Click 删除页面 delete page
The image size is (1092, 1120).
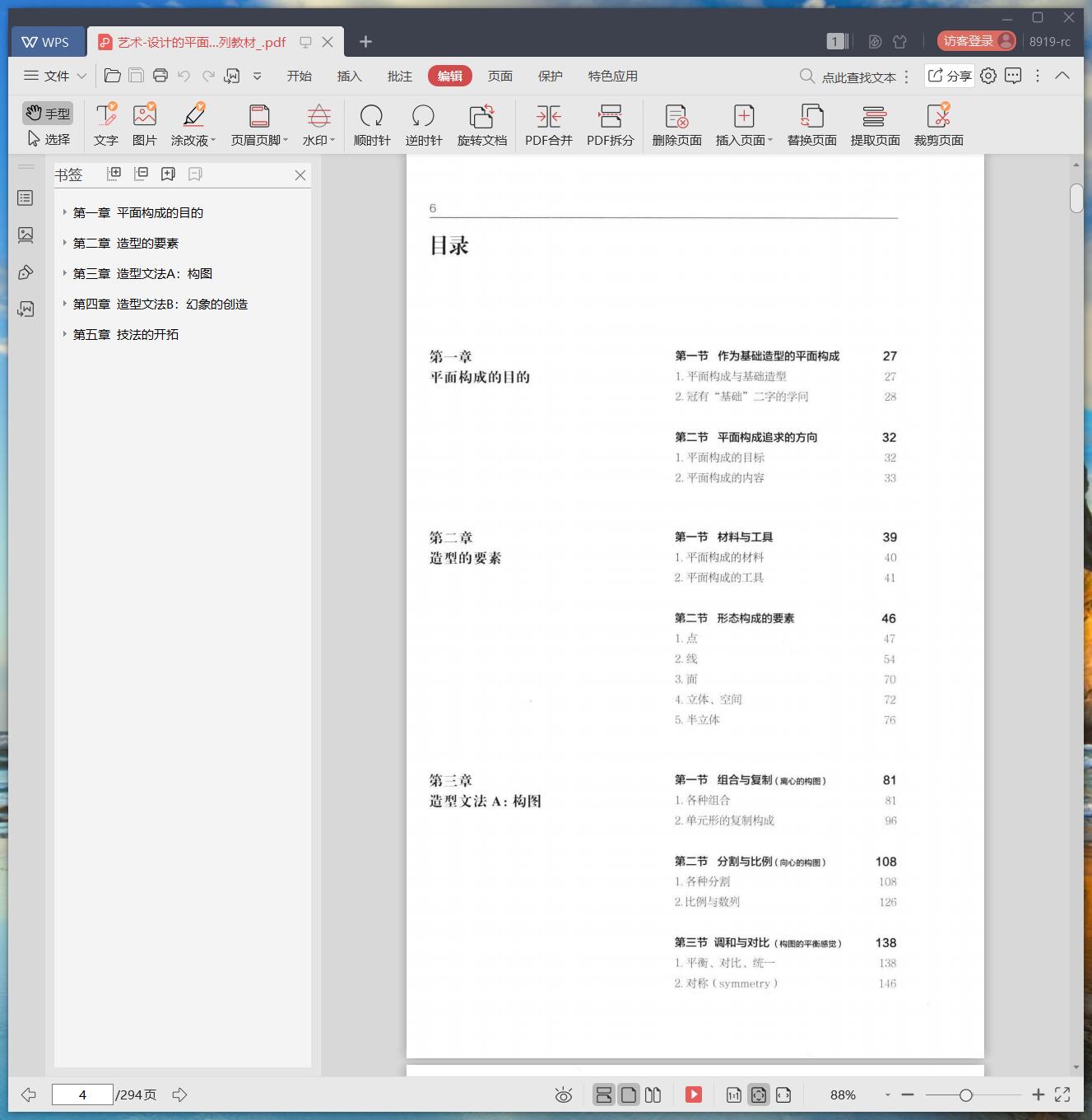(676, 125)
